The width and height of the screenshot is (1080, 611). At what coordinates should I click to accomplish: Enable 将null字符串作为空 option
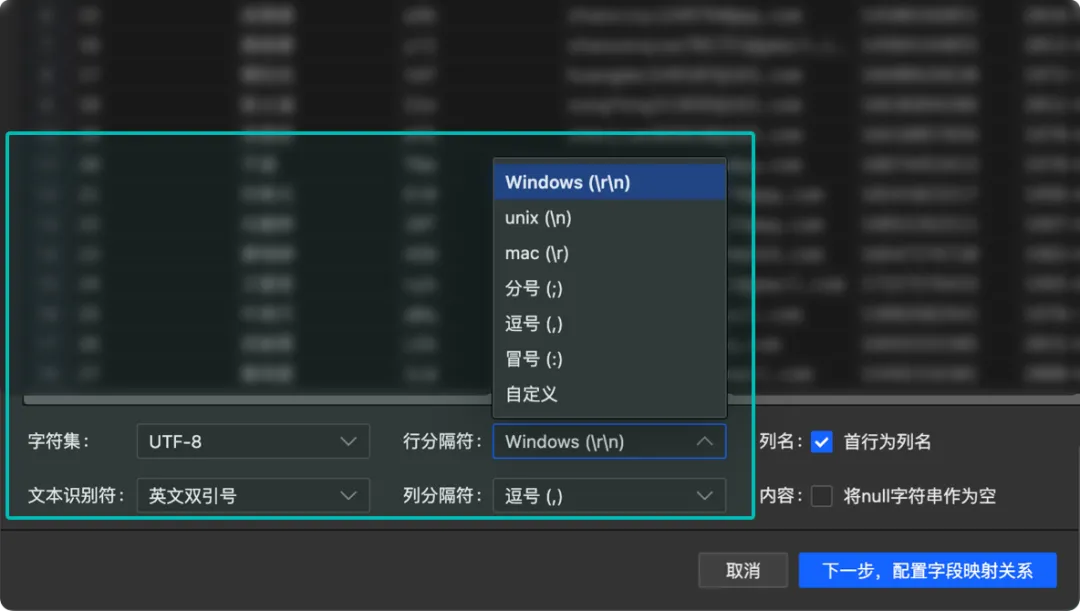pos(823,495)
